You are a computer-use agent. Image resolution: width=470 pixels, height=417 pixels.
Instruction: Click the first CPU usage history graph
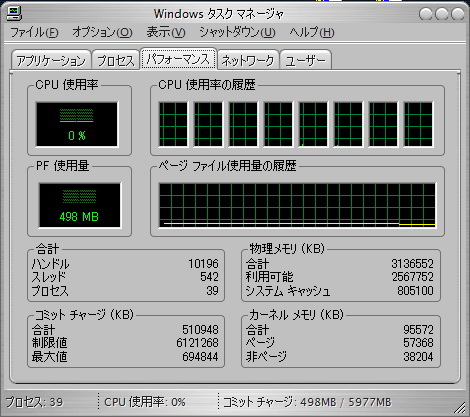[x=173, y=124]
